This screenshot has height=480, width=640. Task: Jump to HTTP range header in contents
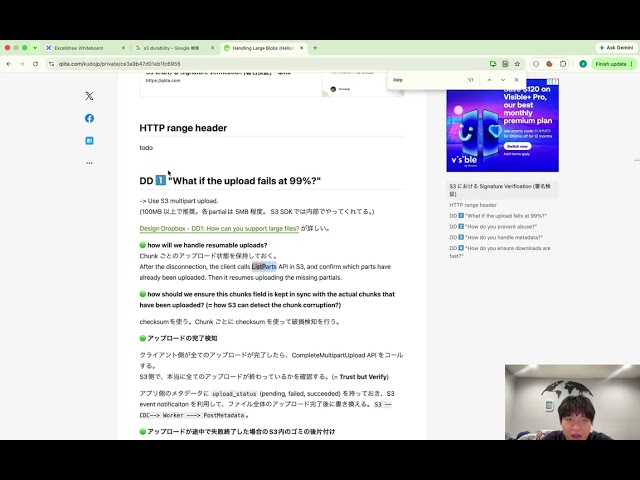point(473,205)
